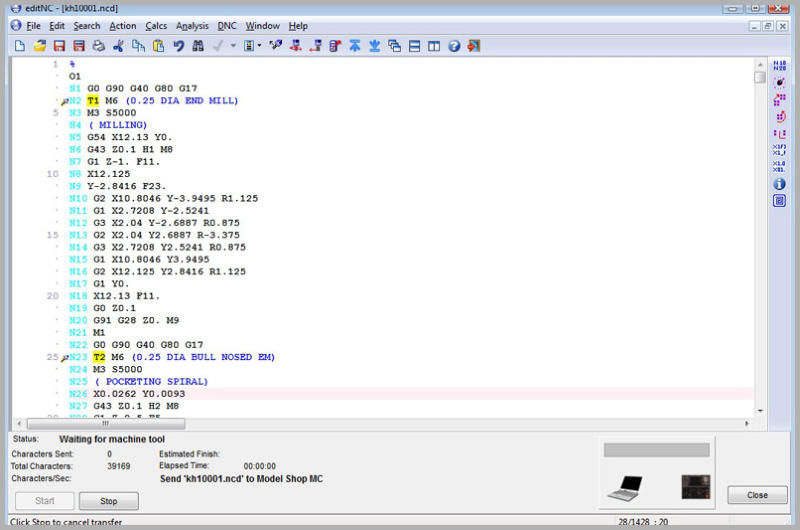This screenshot has width=800, height=530.
Task: Click the transfer progress bar
Action: coord(656,450)
